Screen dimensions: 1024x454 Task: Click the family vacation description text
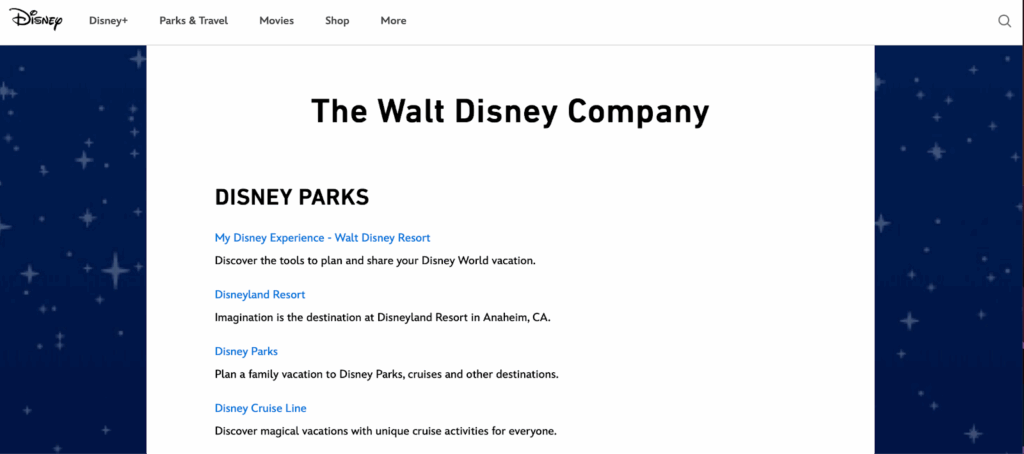click(386, 375)
